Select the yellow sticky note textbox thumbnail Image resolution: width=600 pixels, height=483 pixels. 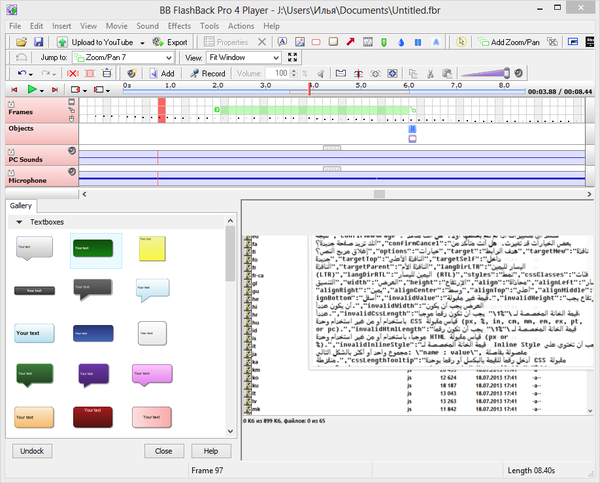(150, 250)
